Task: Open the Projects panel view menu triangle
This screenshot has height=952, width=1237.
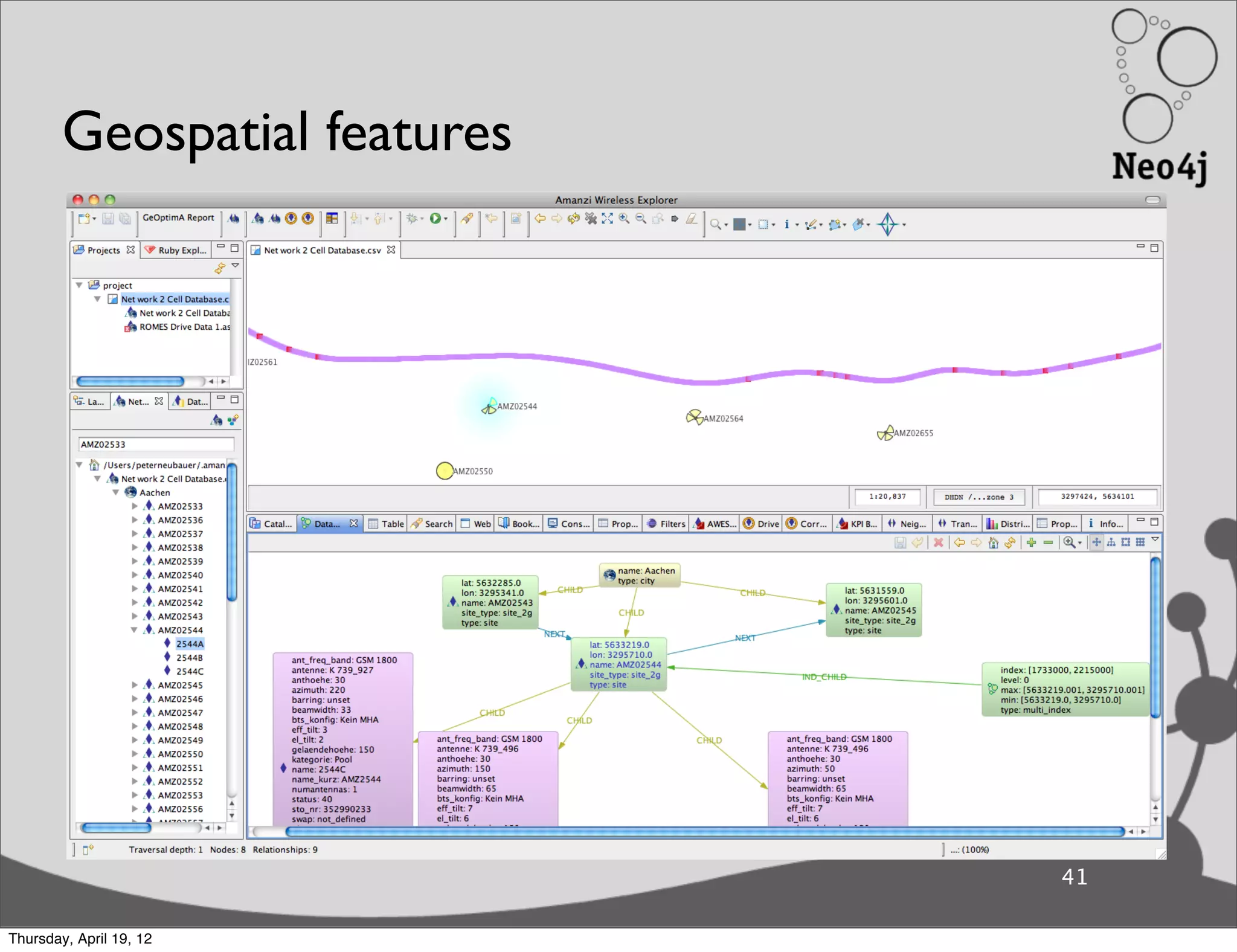Action: tap(236, 266)
